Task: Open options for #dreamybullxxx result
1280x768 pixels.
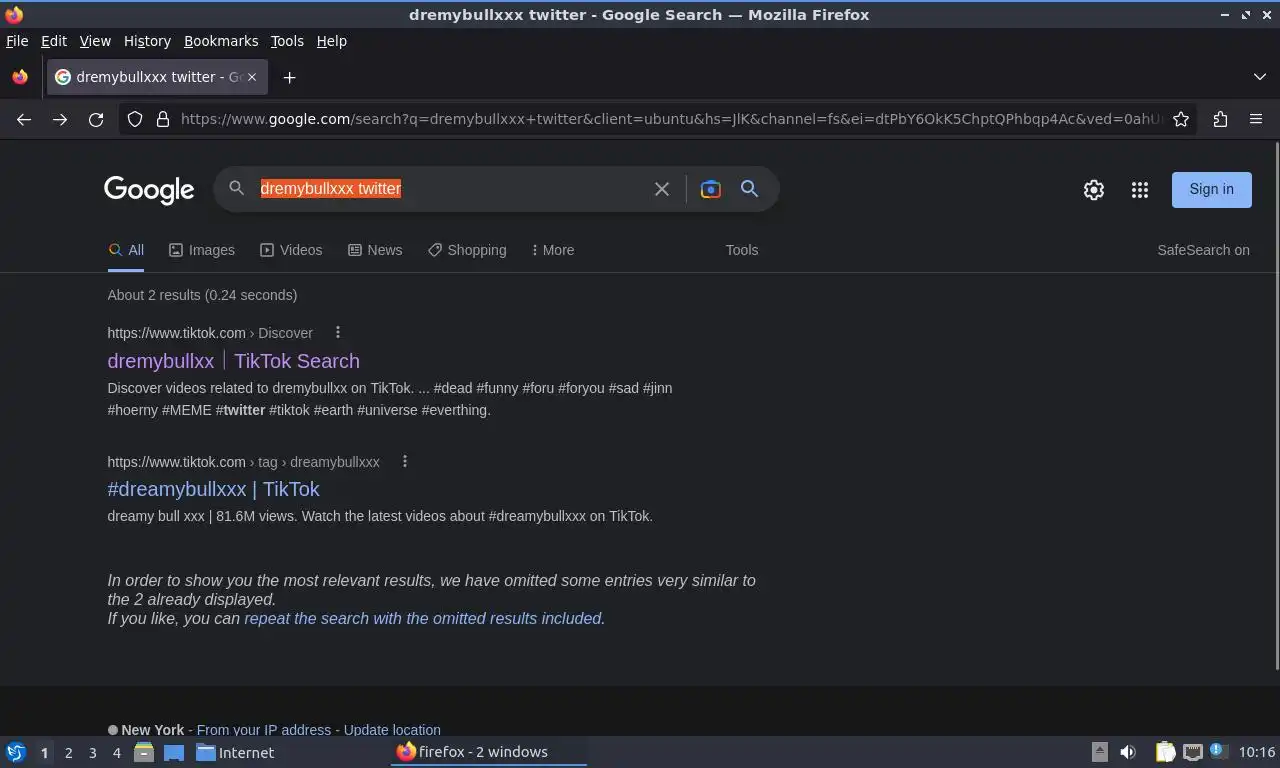Action: [x=404, y=461]
